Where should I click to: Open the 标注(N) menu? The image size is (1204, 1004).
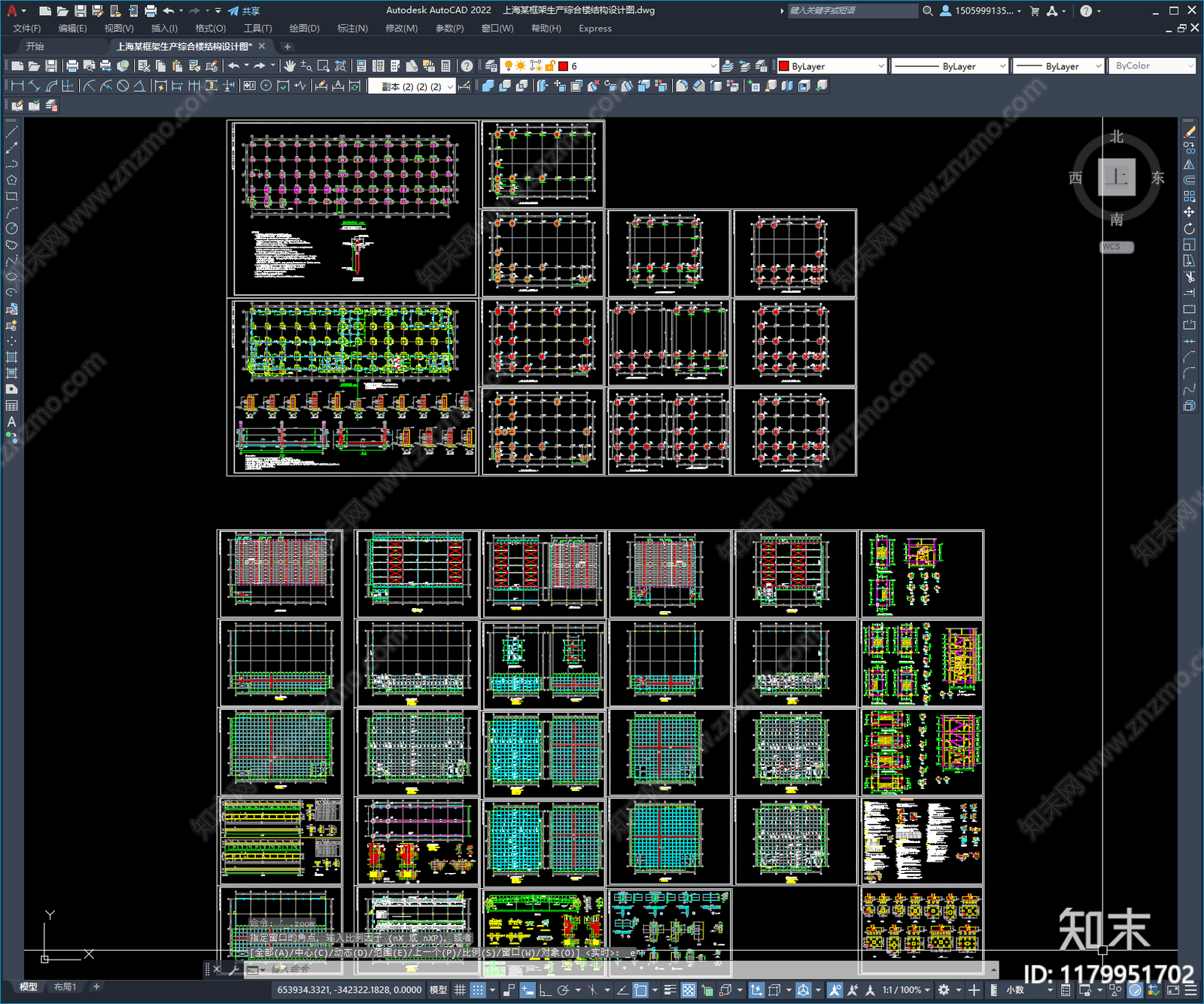(x=352, y=29)
